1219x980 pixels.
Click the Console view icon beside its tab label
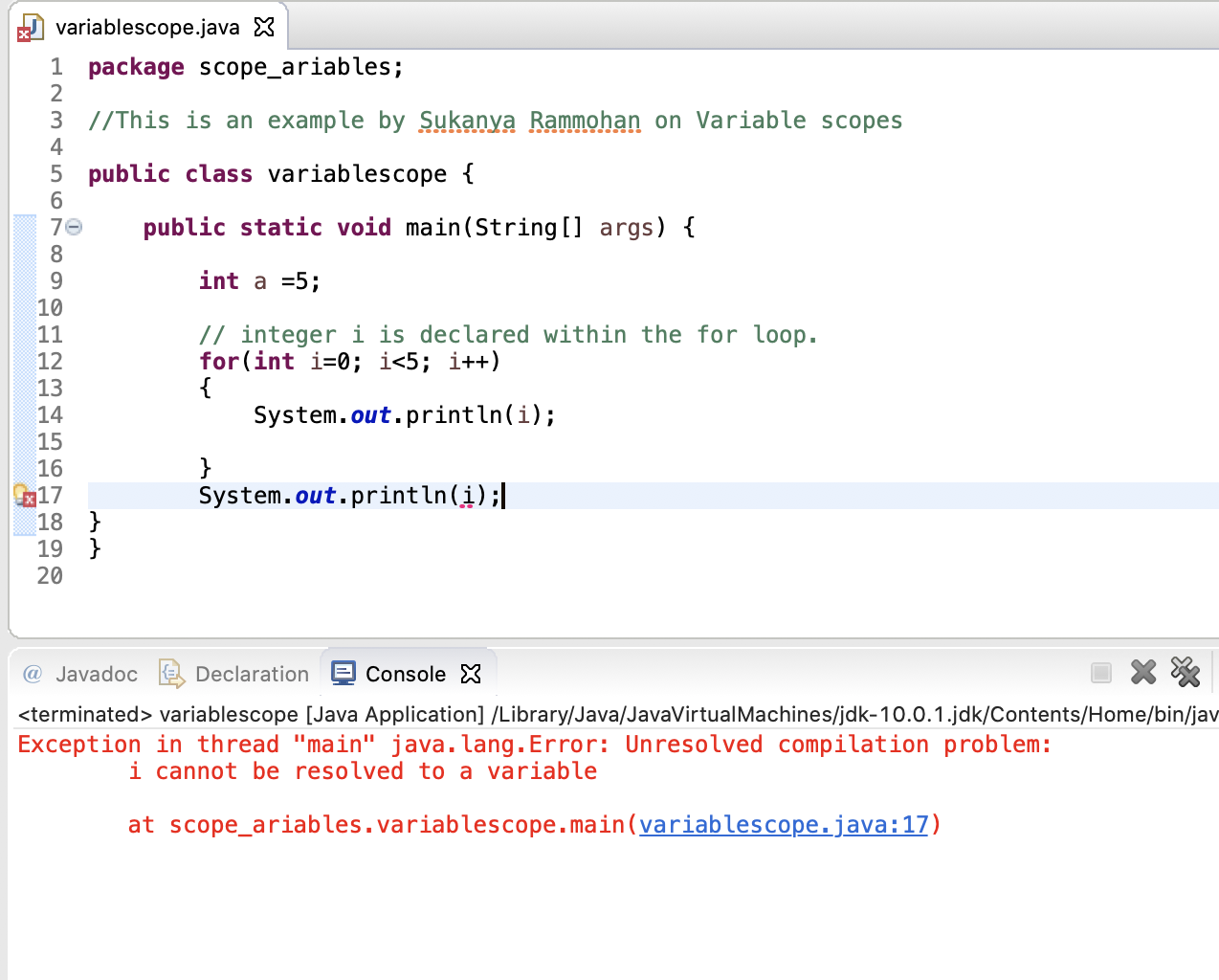343,673
